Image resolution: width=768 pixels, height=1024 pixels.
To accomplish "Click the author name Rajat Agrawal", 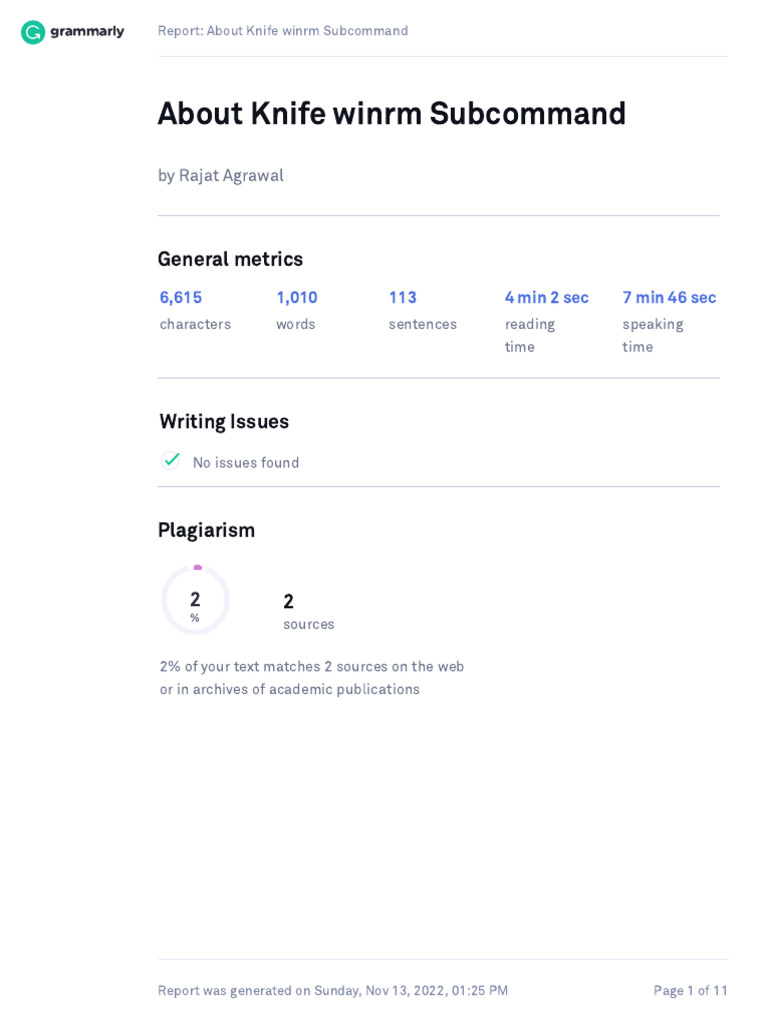I will (231, 175).
